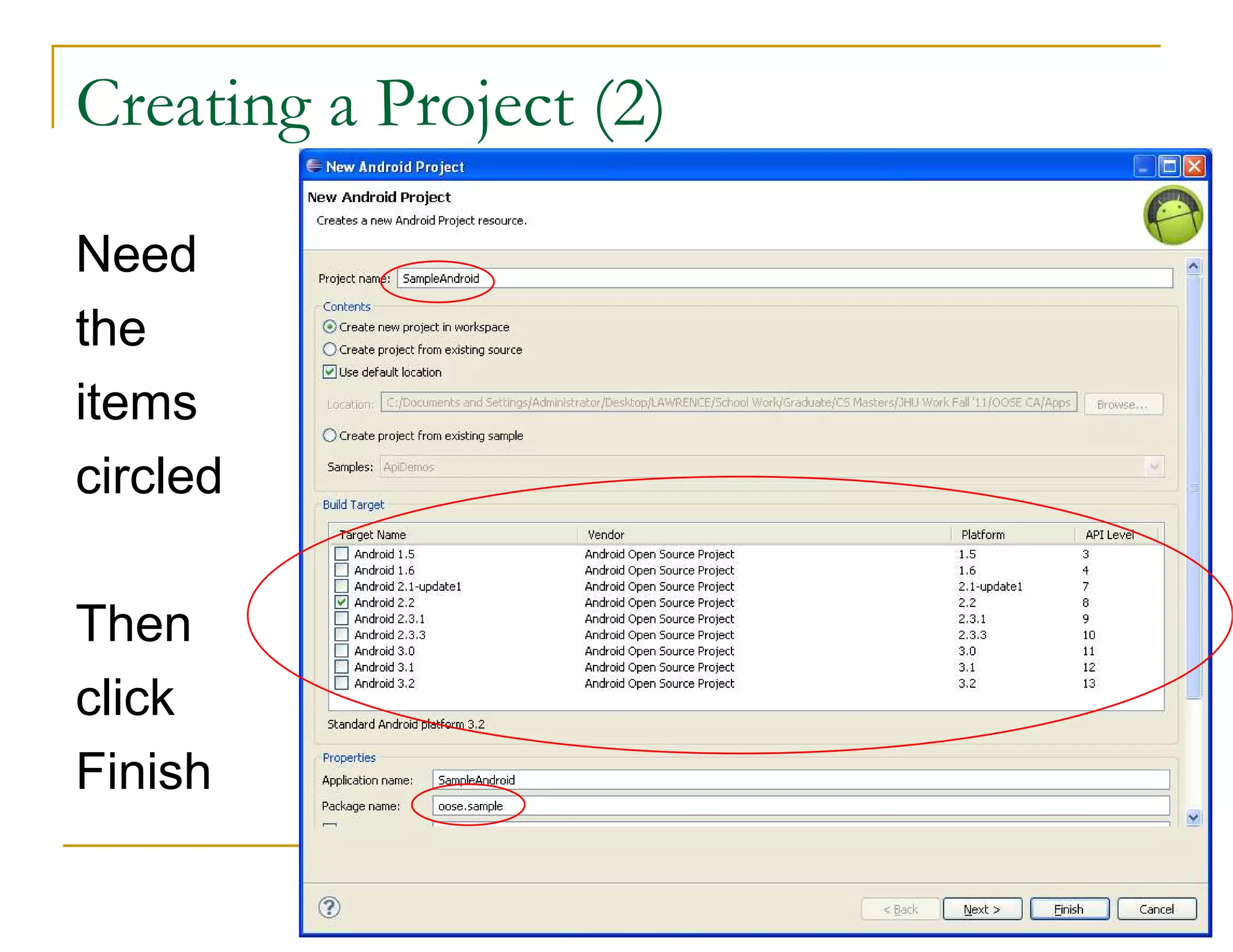Click the Back button
Image resolution: width=1233 pixels, height=952 pixels.
pos(900,909)
